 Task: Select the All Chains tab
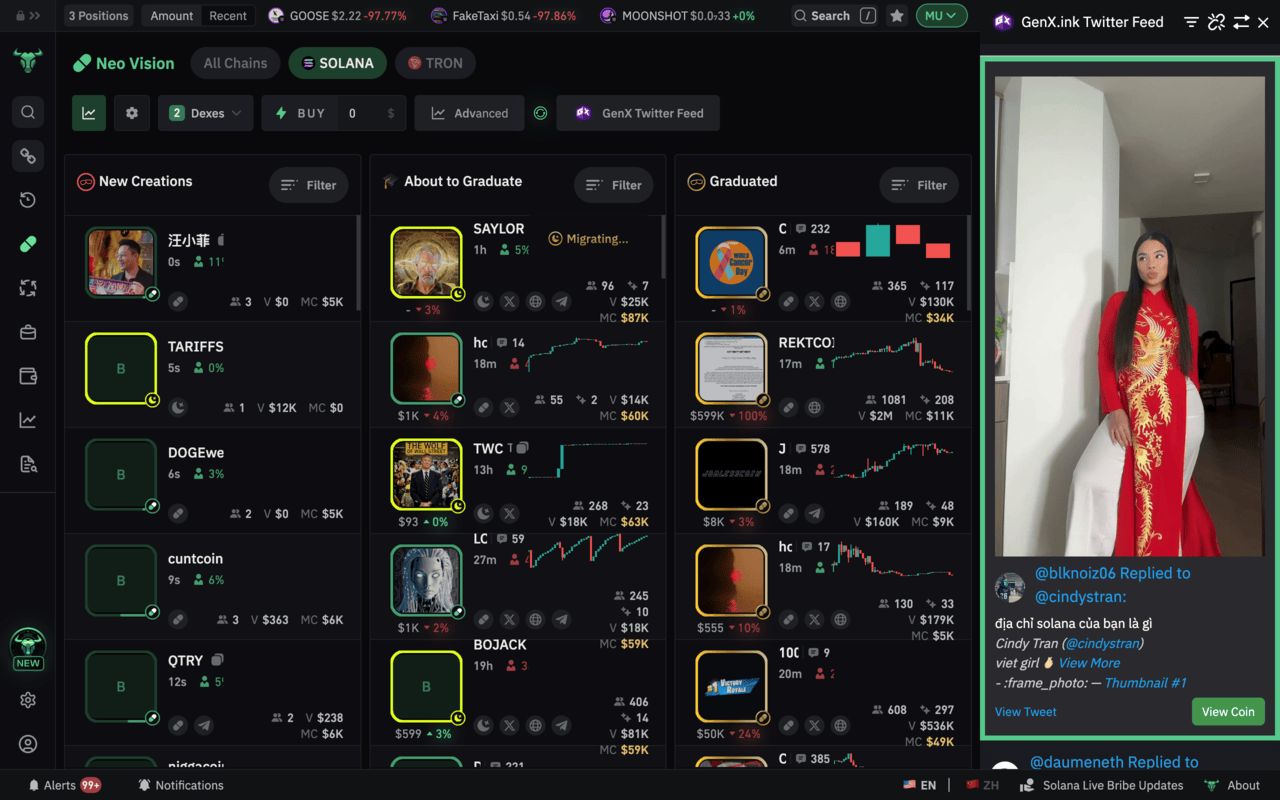pyautogui.click(x=235, y=63)
